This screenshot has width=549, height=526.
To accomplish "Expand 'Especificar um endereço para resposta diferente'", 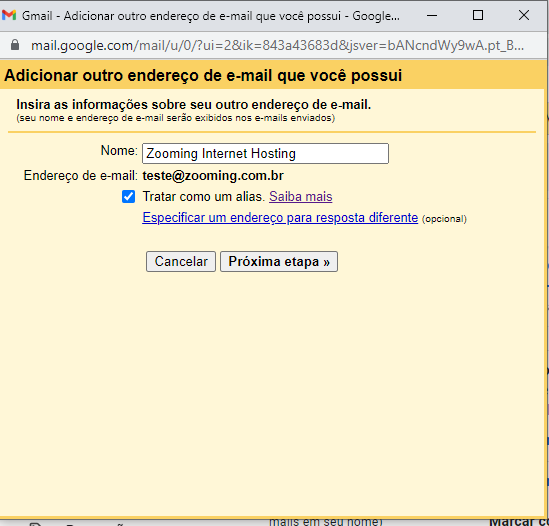I will (280, 217).
